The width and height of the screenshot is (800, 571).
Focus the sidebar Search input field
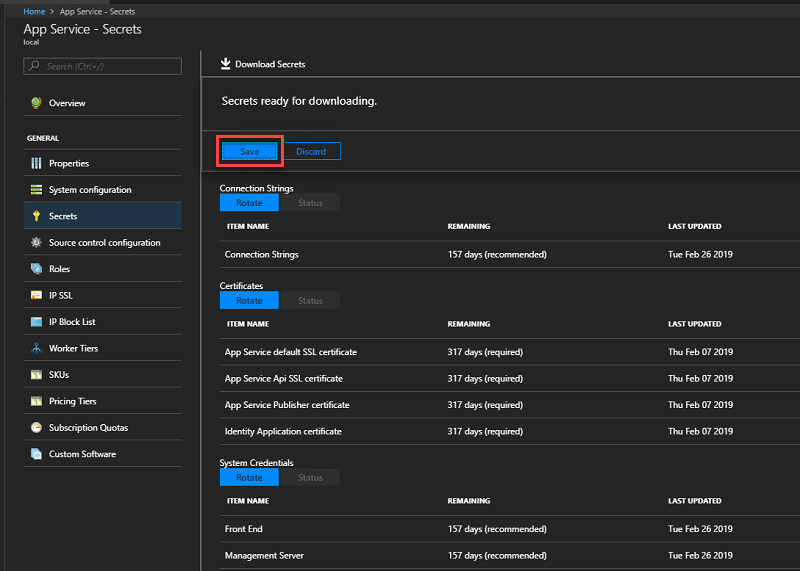click(x=110, y=67)
